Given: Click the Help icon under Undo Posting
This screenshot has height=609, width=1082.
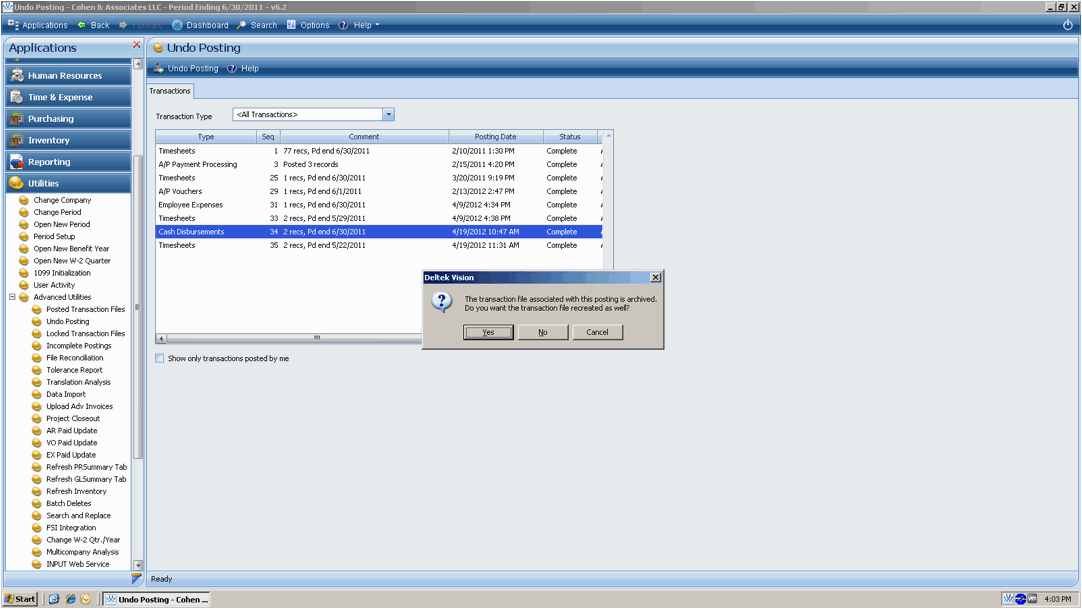Looking at the screenshot, I should coord(232,69).
